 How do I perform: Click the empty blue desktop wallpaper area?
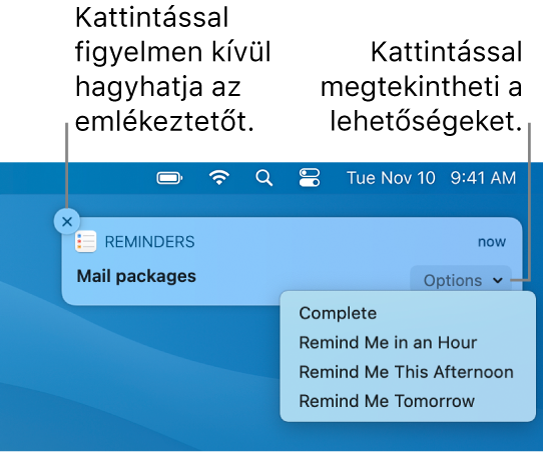[139, 381]
